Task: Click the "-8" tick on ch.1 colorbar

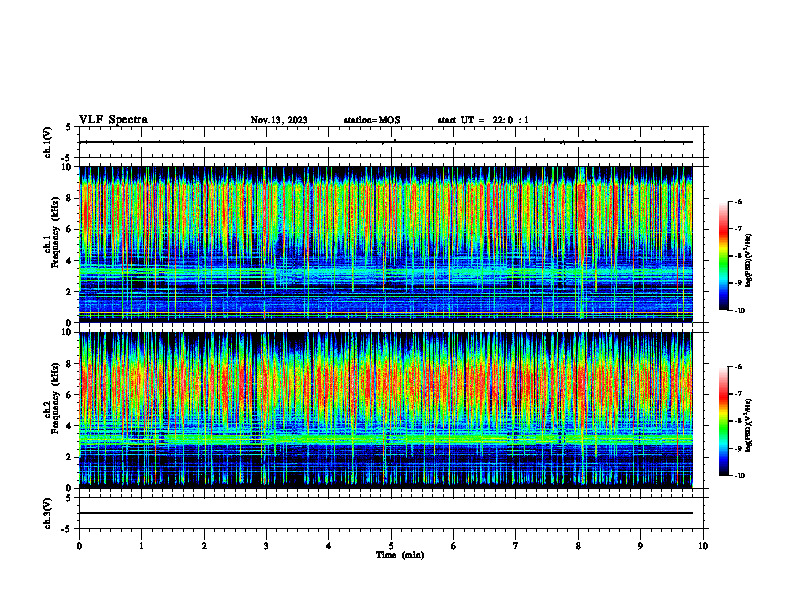Action: click(738, 256)
